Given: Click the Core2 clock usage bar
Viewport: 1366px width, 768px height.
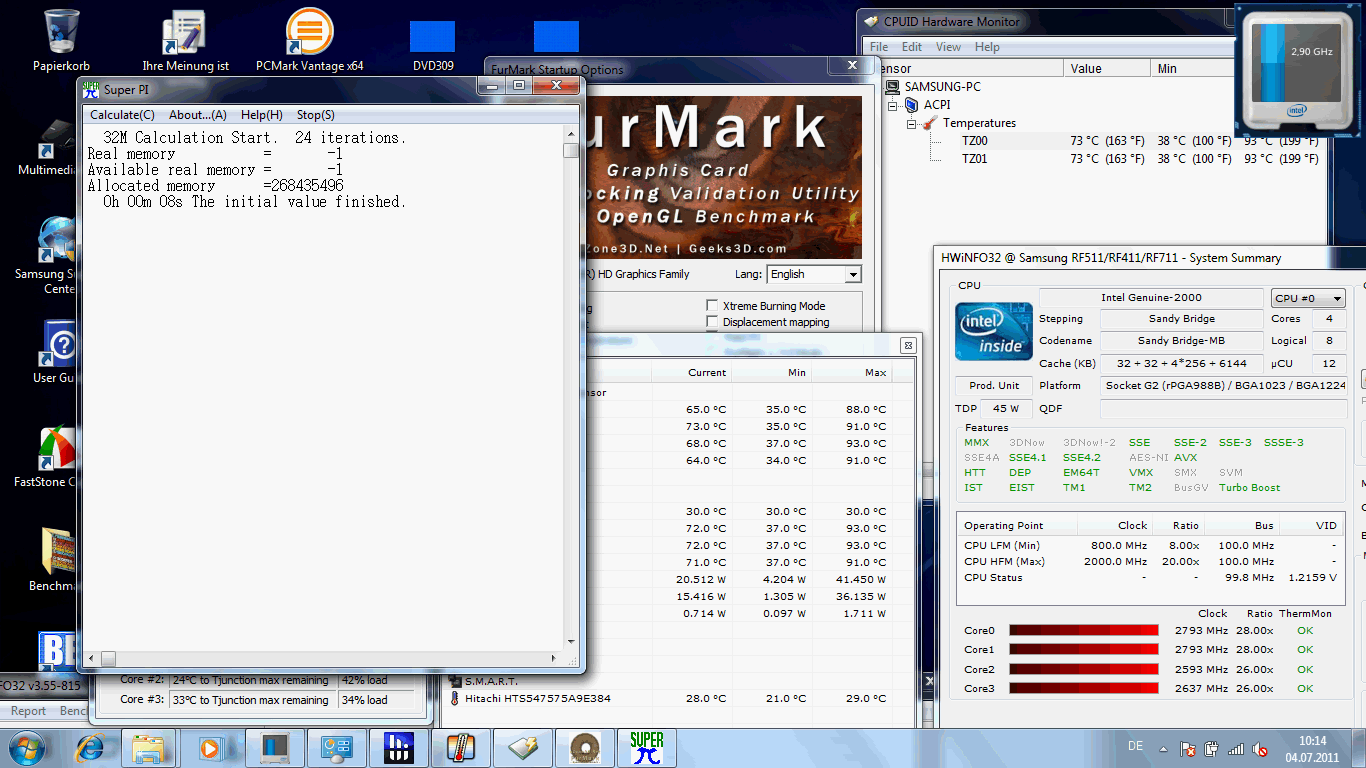Looking at the screenshot, I should (1084, 670).
